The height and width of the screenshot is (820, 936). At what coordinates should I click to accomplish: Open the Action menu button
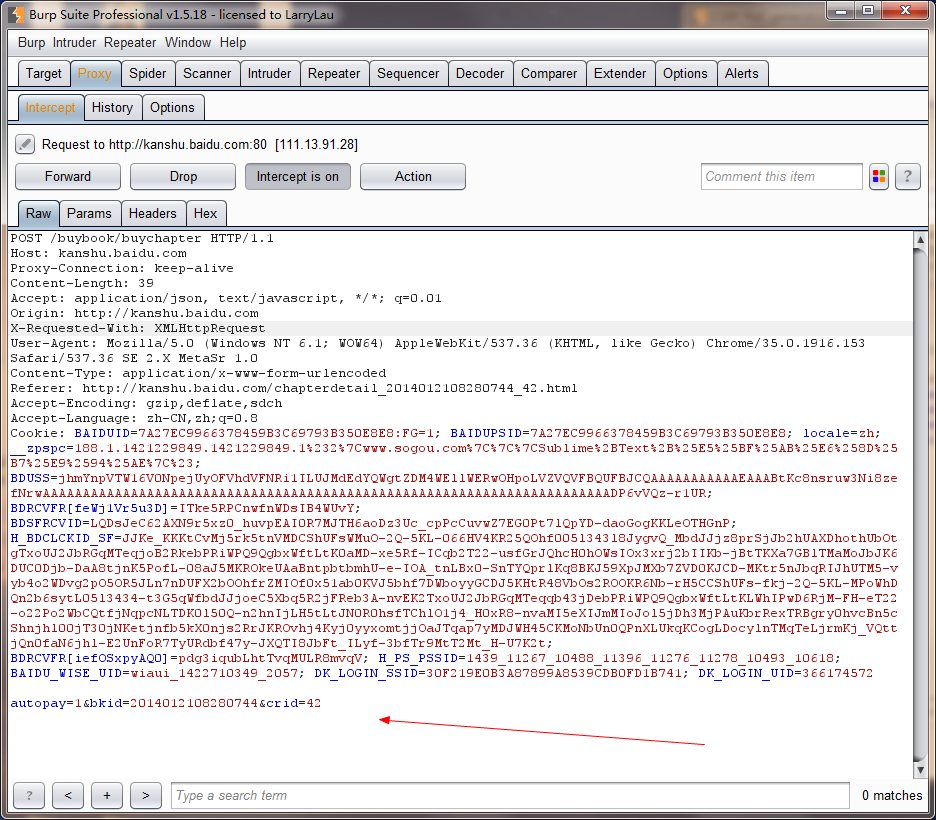412,177
